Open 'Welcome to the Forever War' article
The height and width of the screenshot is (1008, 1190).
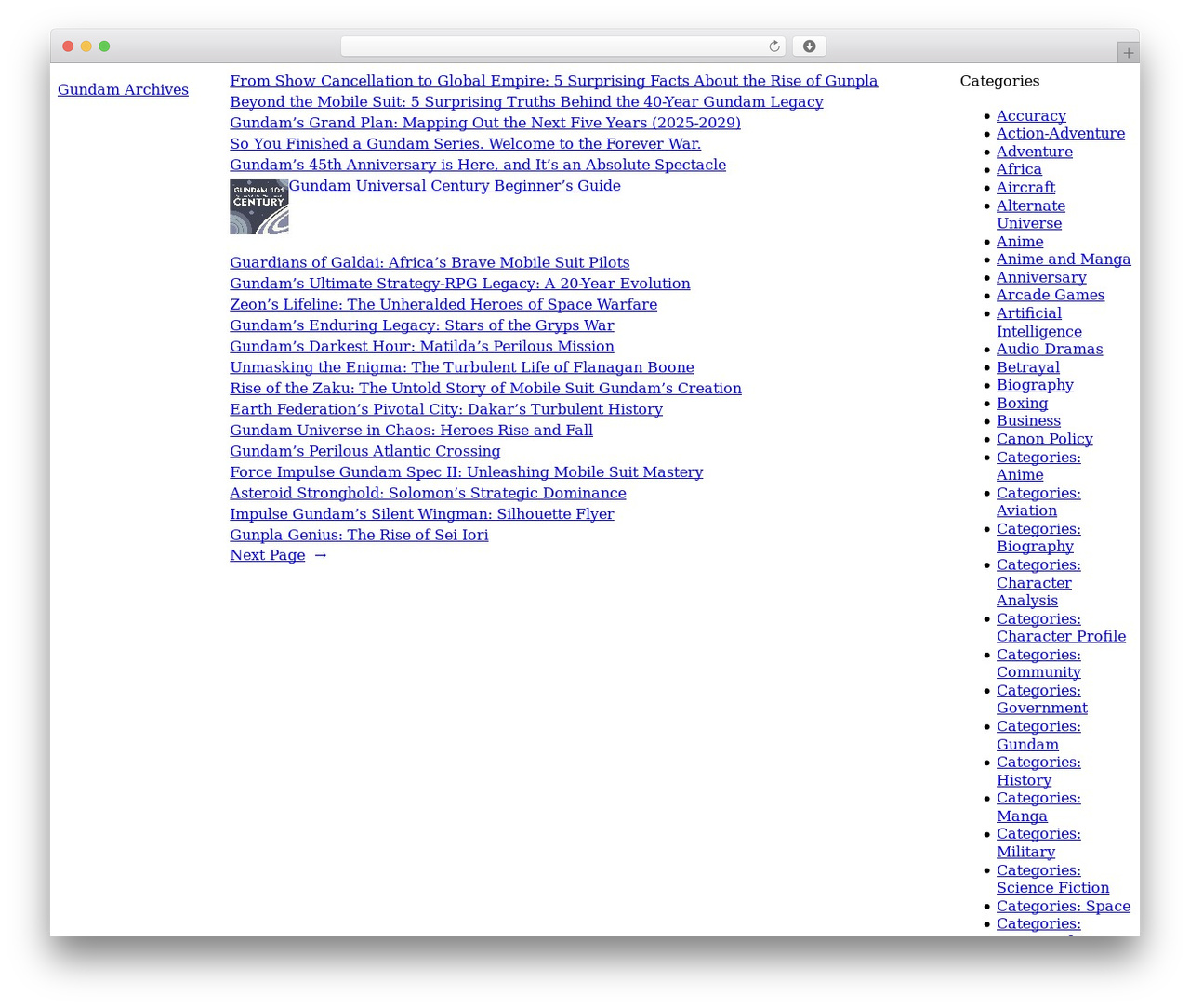coord(466,144)
